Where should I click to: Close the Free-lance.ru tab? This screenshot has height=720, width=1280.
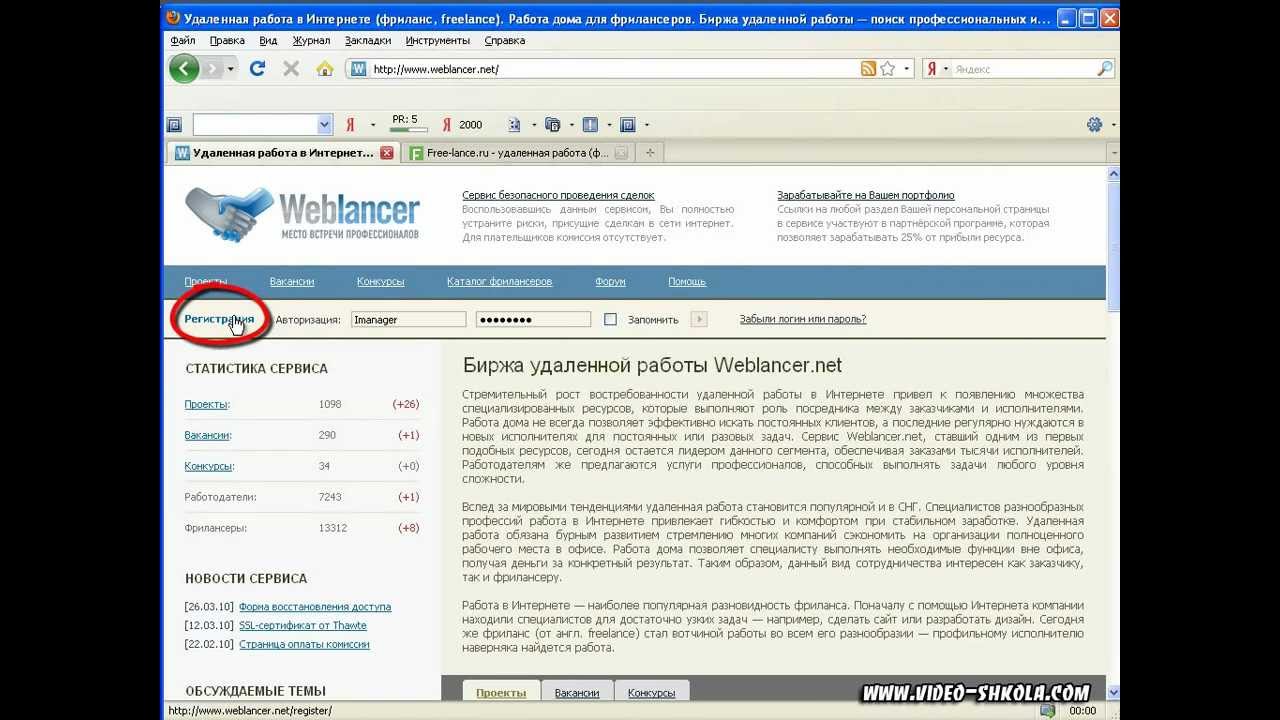coord(621,153)
